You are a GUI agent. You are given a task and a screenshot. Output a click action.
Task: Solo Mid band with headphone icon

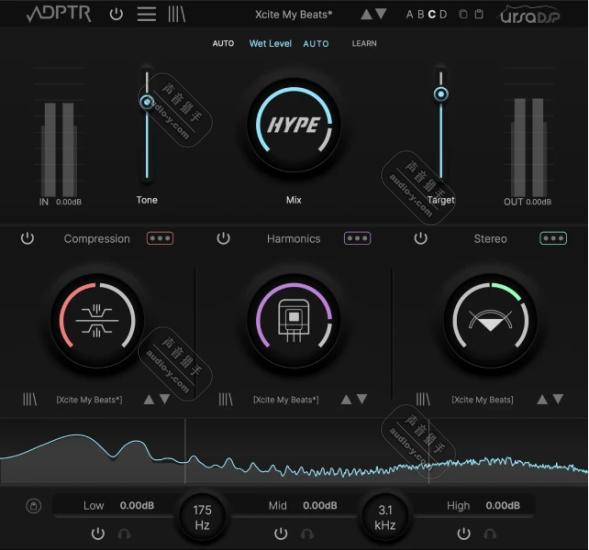(x=307, y=533)
